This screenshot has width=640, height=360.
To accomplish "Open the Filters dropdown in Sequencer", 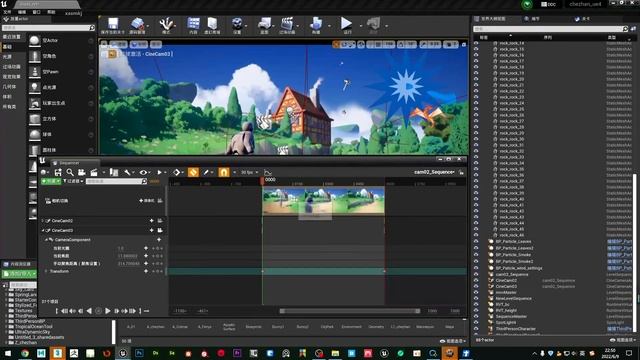I will (73, 181).
